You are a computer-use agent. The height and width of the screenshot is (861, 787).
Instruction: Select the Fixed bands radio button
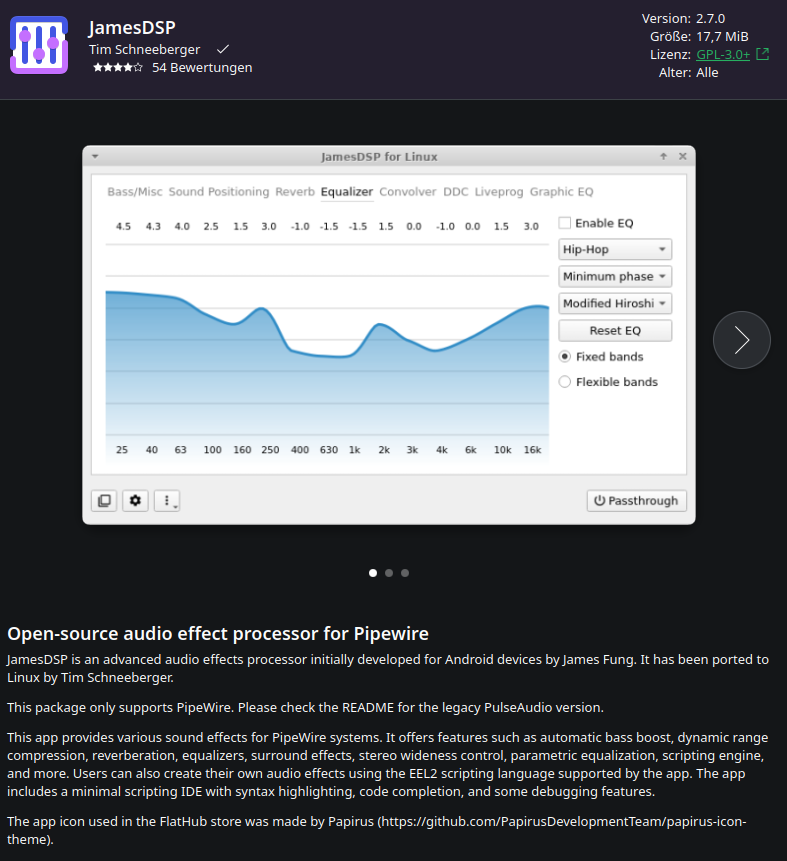[565, 356]
